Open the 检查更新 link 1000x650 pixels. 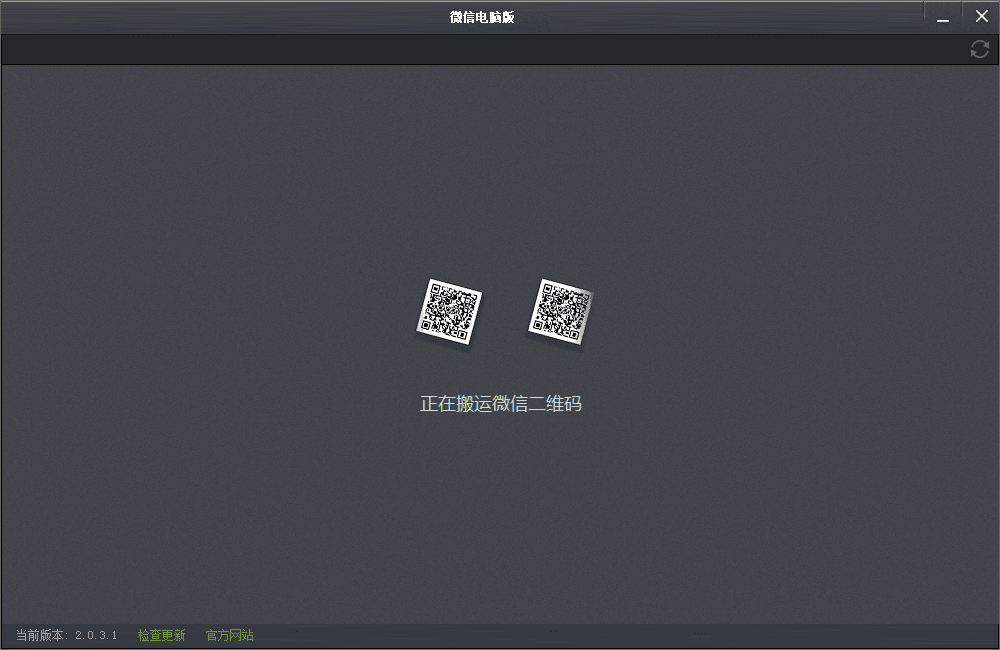click(161, 635)
